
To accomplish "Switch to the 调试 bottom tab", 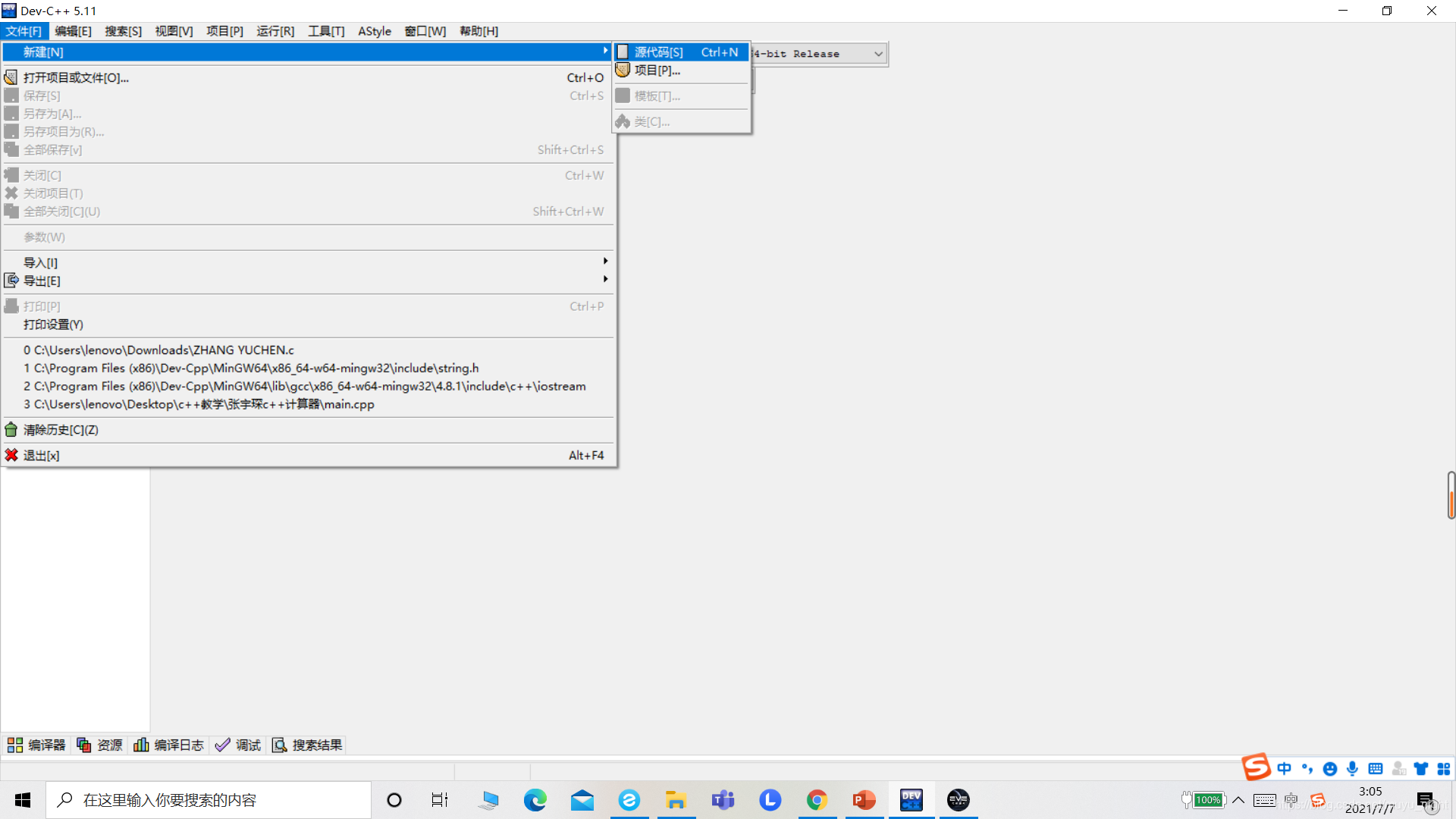I will point(238,745).
